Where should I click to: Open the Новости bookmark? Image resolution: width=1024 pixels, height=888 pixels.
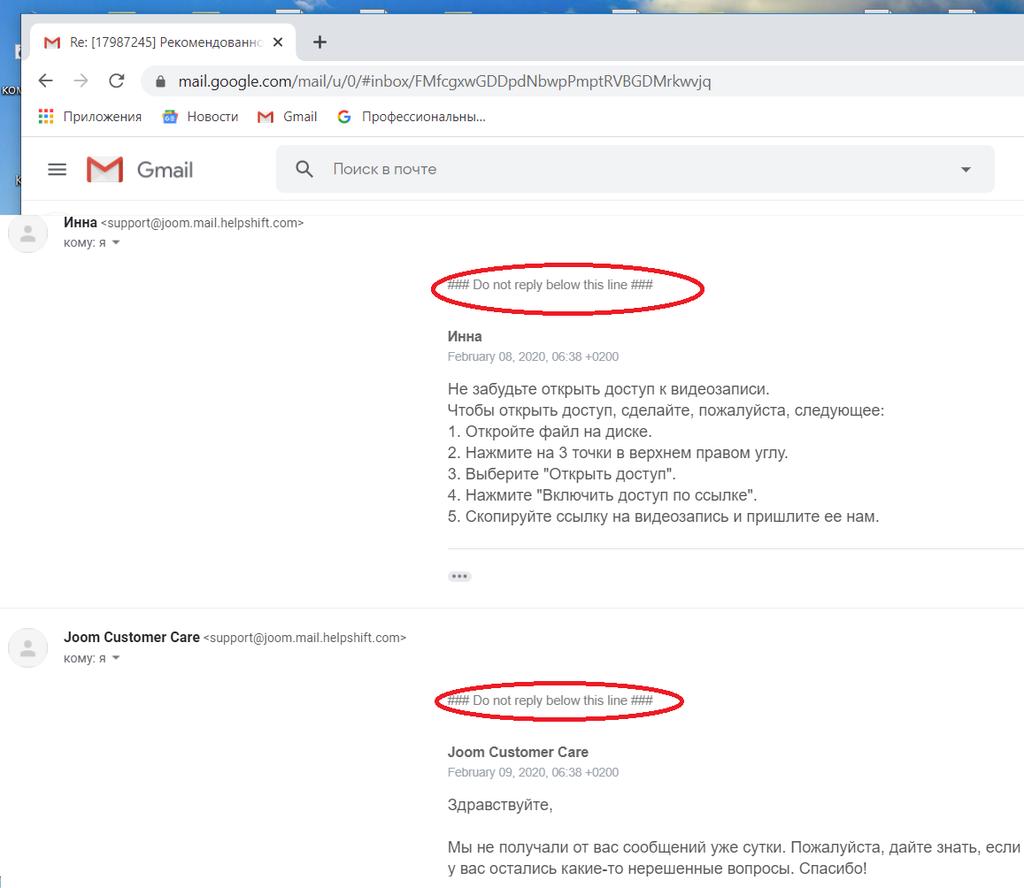coord(201,117)
